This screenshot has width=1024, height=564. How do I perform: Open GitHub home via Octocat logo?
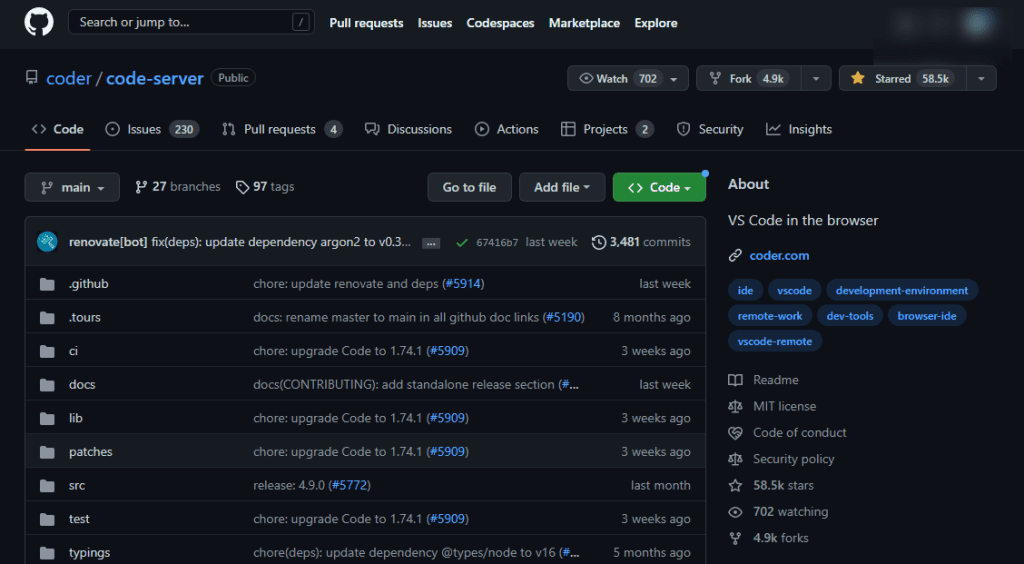(x=39, y=22)
